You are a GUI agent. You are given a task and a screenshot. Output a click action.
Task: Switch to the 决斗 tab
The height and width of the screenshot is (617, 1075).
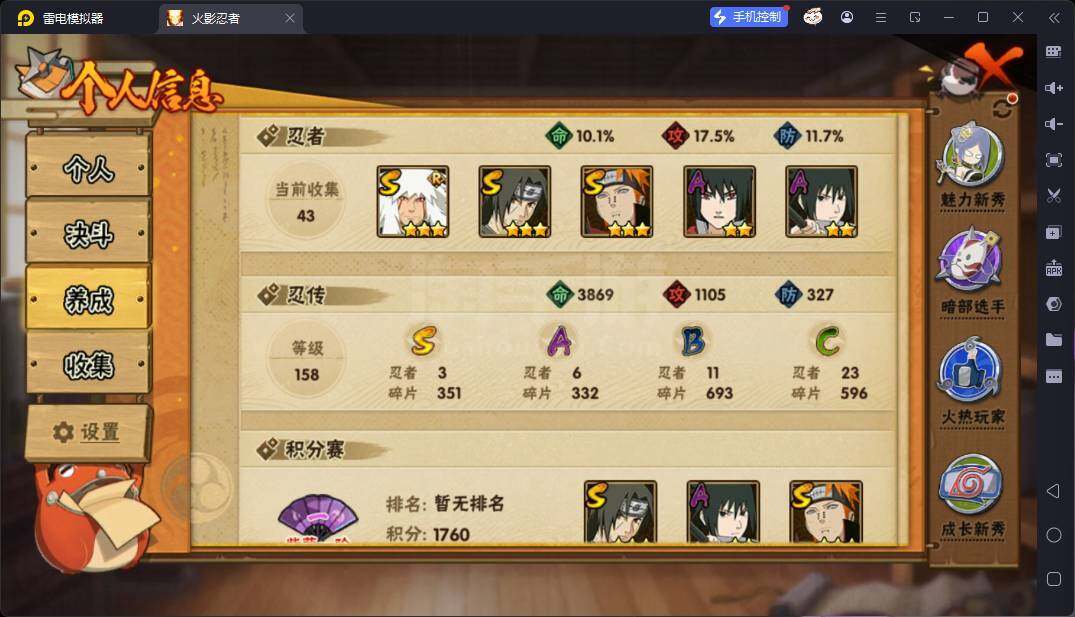point(88,233)
